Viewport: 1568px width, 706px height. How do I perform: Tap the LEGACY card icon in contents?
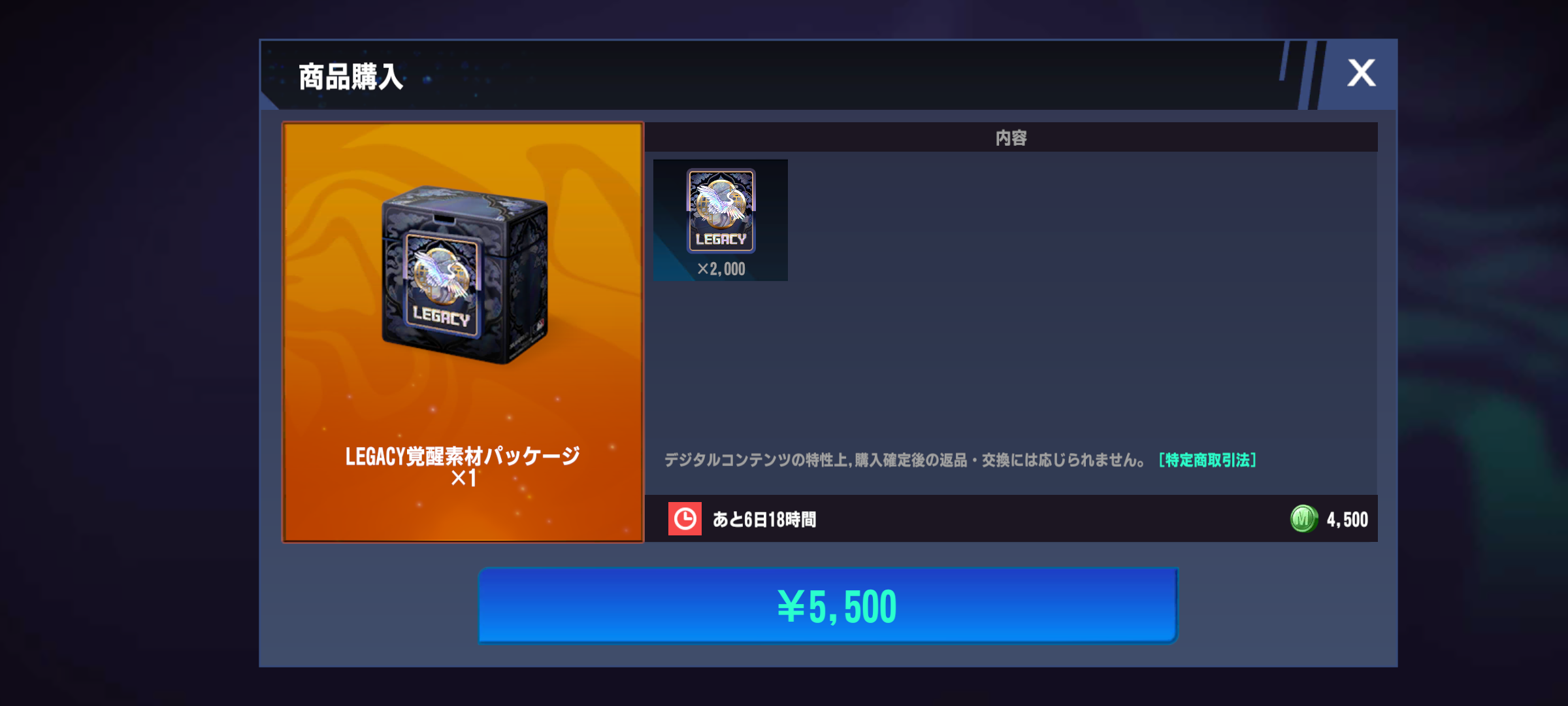click(x=721, y=210)
